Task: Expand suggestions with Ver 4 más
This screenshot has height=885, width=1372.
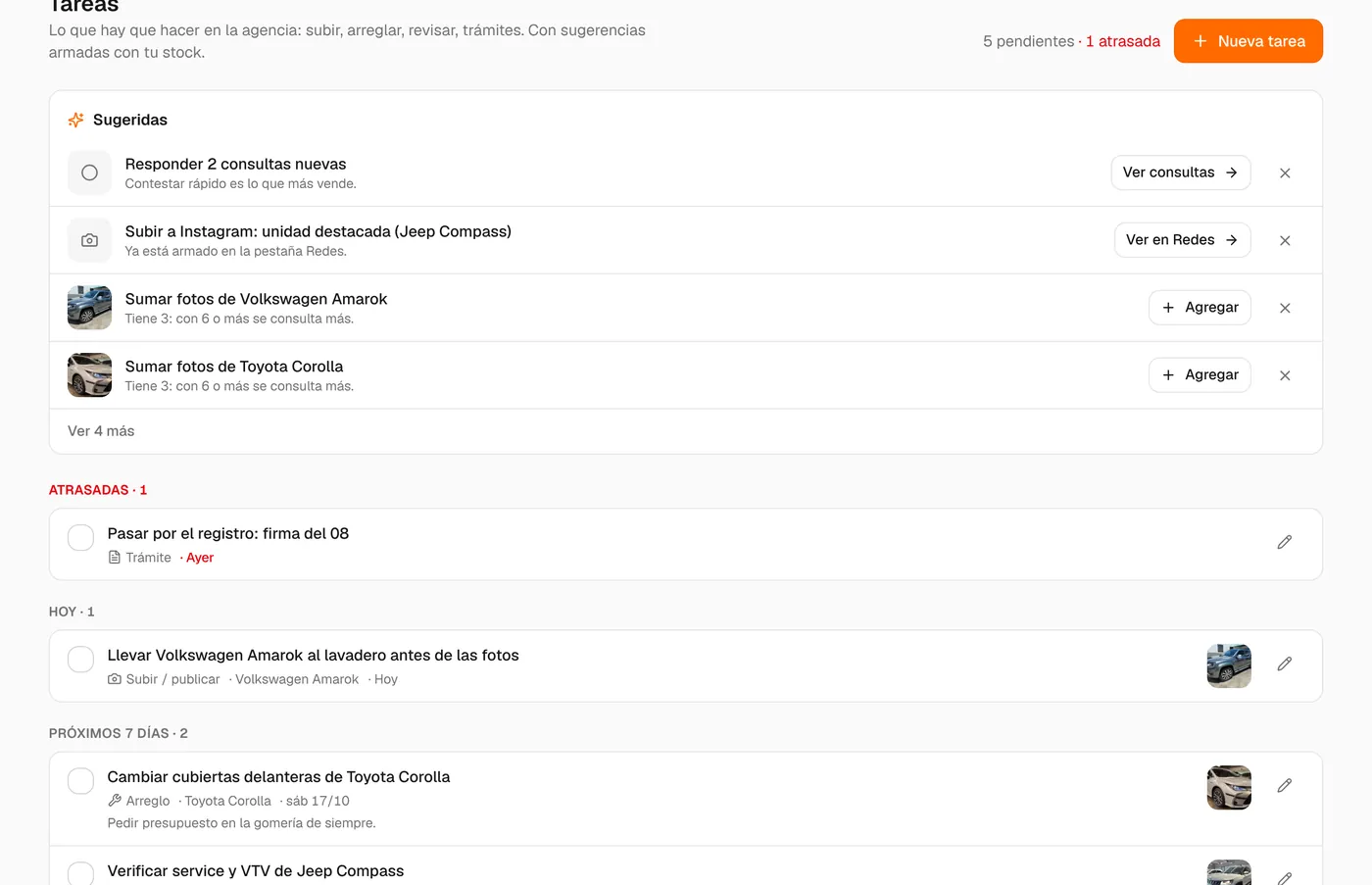Action: (101, 431)
